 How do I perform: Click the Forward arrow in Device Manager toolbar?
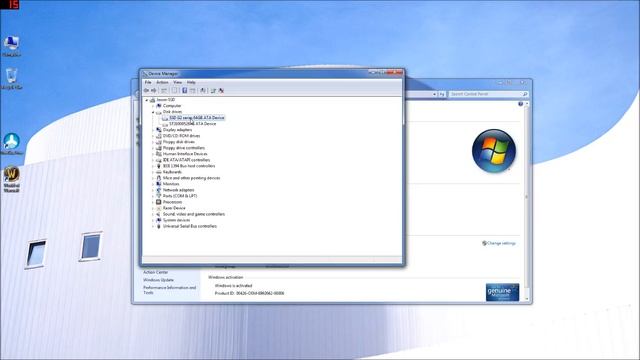click(154, 91)
